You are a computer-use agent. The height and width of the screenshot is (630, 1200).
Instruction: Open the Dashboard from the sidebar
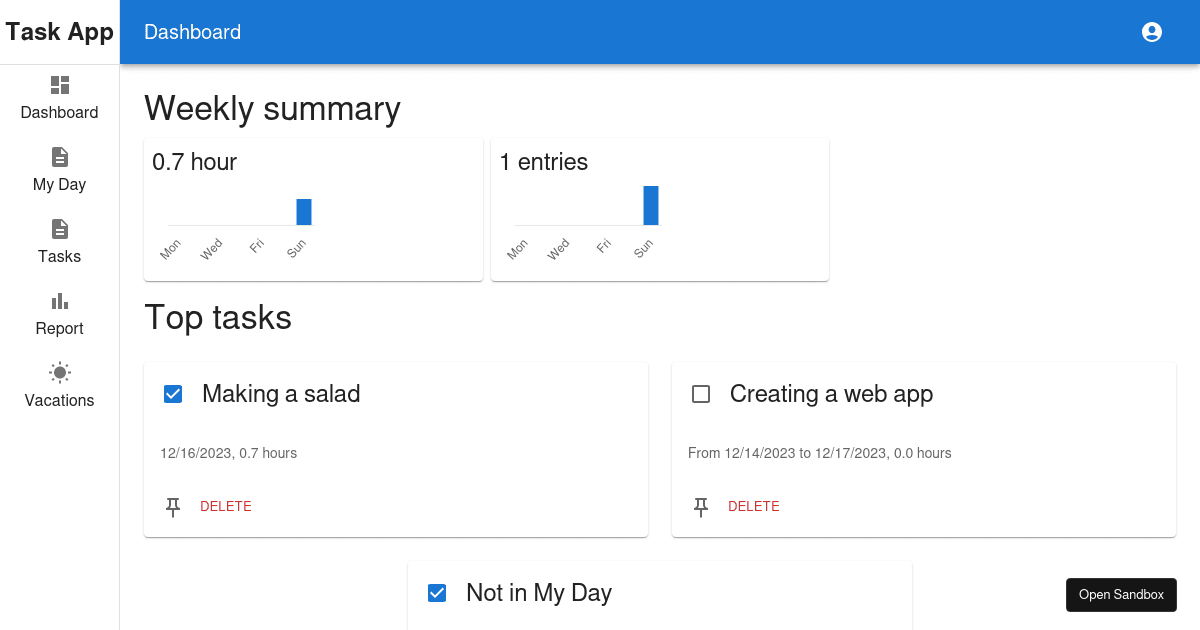59,98
